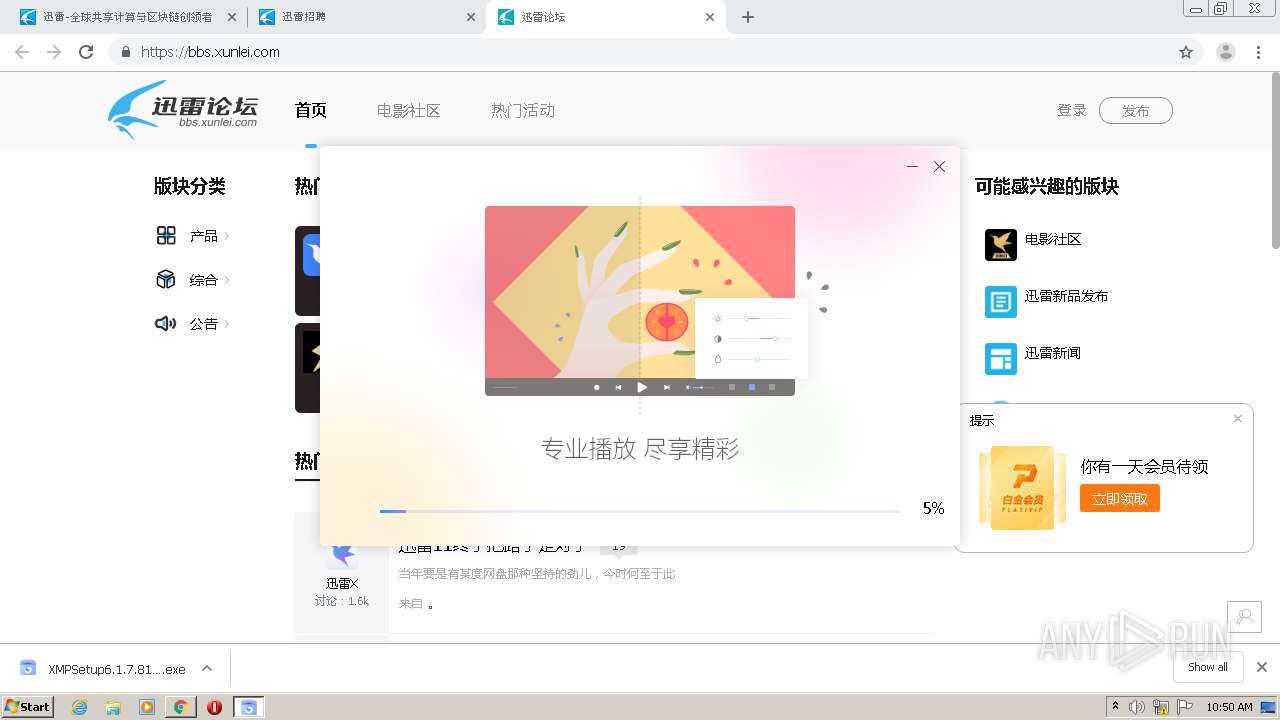This screenshot has height=720, width=1280.
Task: Click the installer progress bar
Action: (640, 511)
